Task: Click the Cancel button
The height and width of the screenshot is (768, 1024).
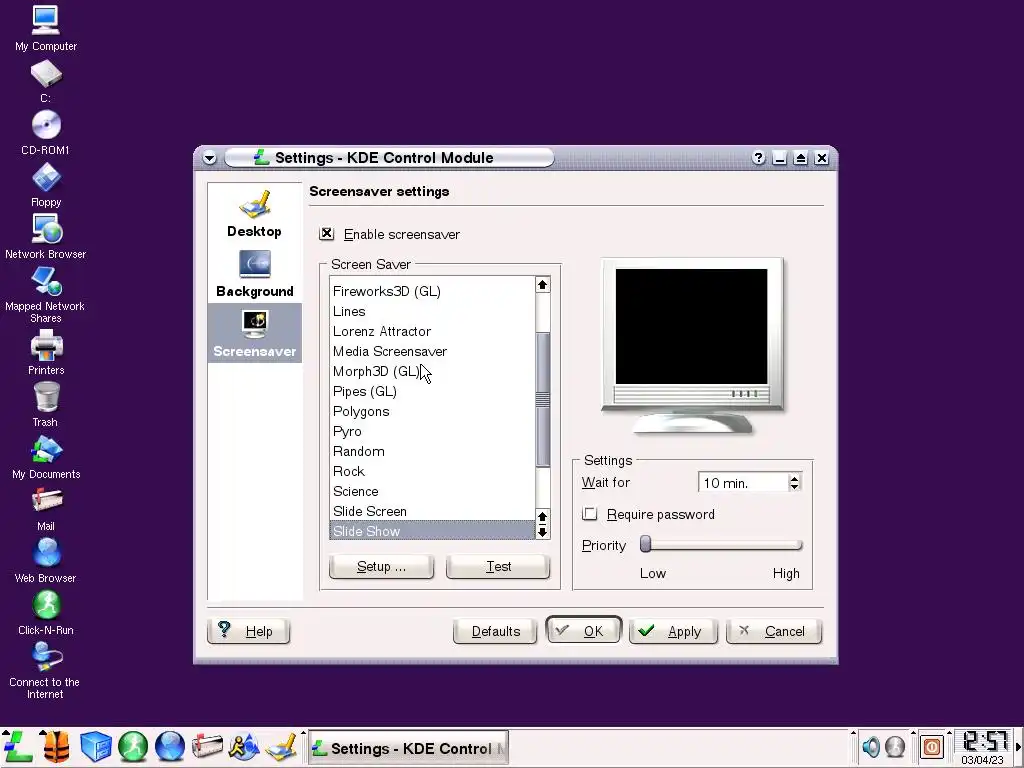Action: tap(774, 631)
